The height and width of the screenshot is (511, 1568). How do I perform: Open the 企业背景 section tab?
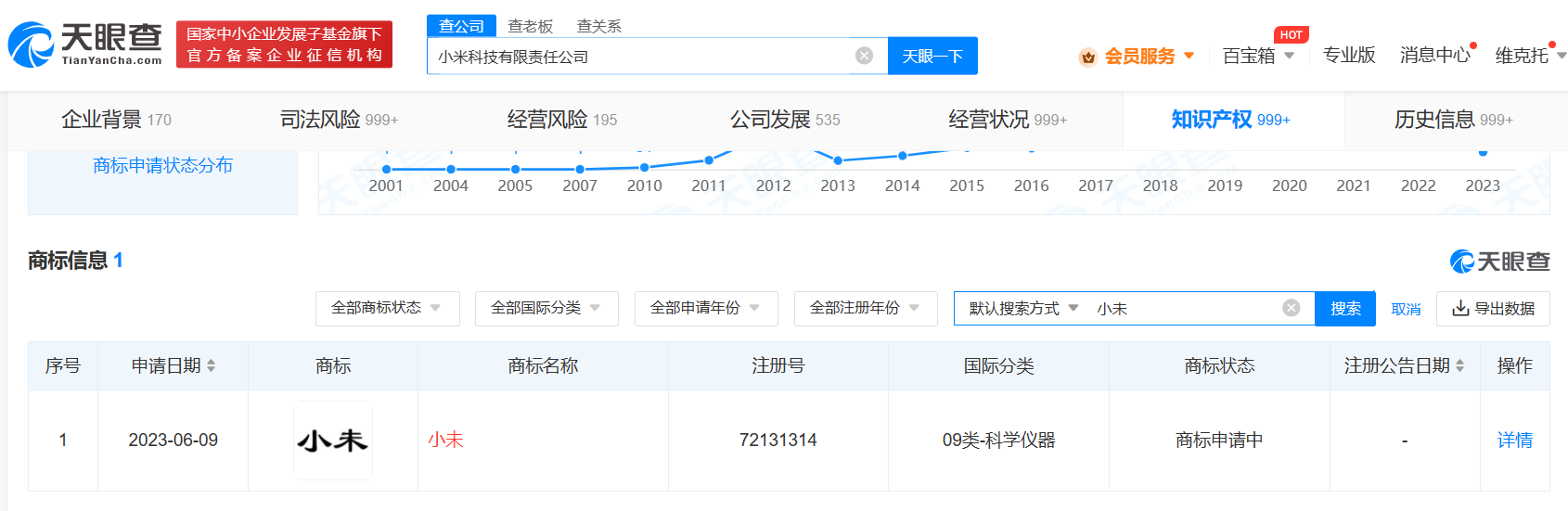point(116,120)
